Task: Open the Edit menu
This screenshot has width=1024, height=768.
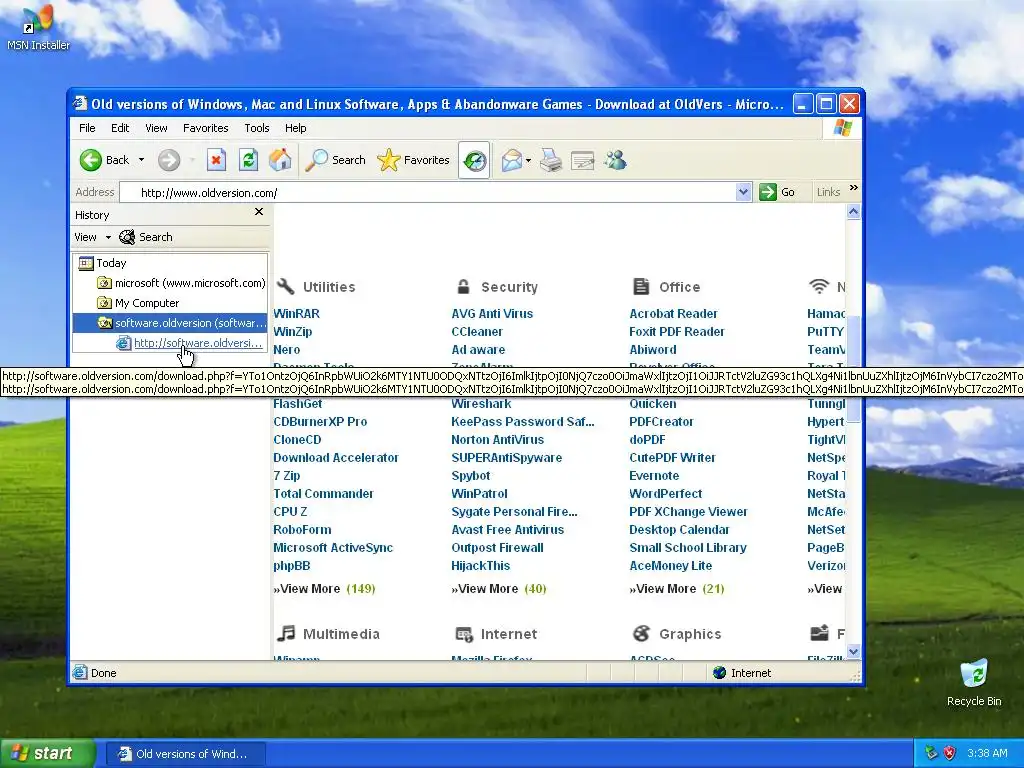Action: [x=120, y=128]
